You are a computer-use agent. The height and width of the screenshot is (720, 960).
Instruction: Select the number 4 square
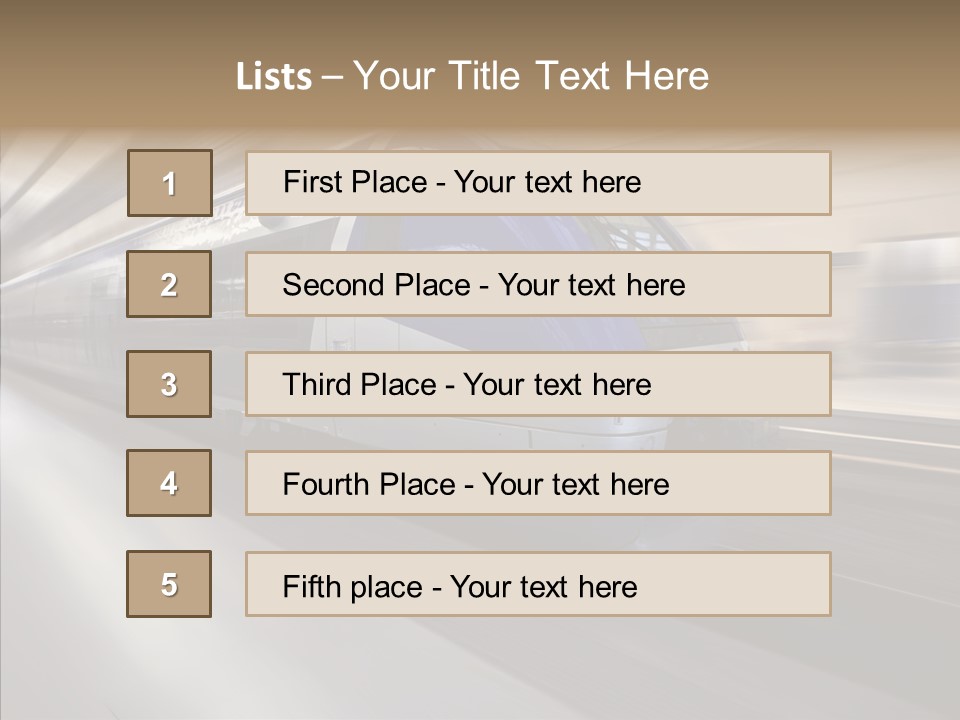169,483
